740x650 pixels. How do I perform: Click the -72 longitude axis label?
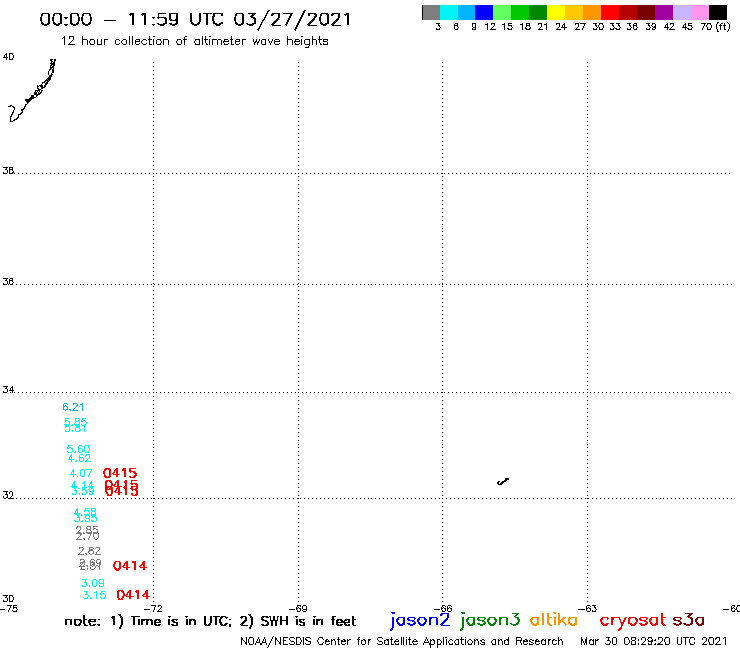click(153, 609)
